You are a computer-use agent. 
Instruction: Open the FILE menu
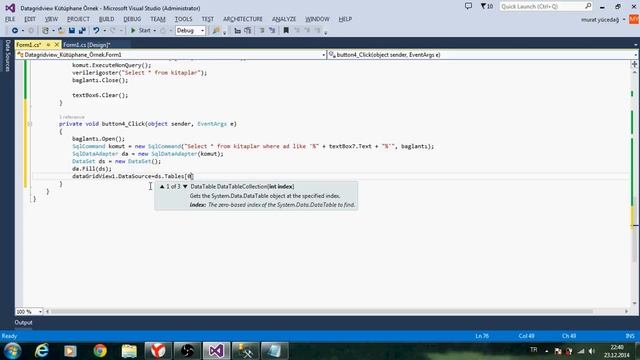[x=10, y=19]
